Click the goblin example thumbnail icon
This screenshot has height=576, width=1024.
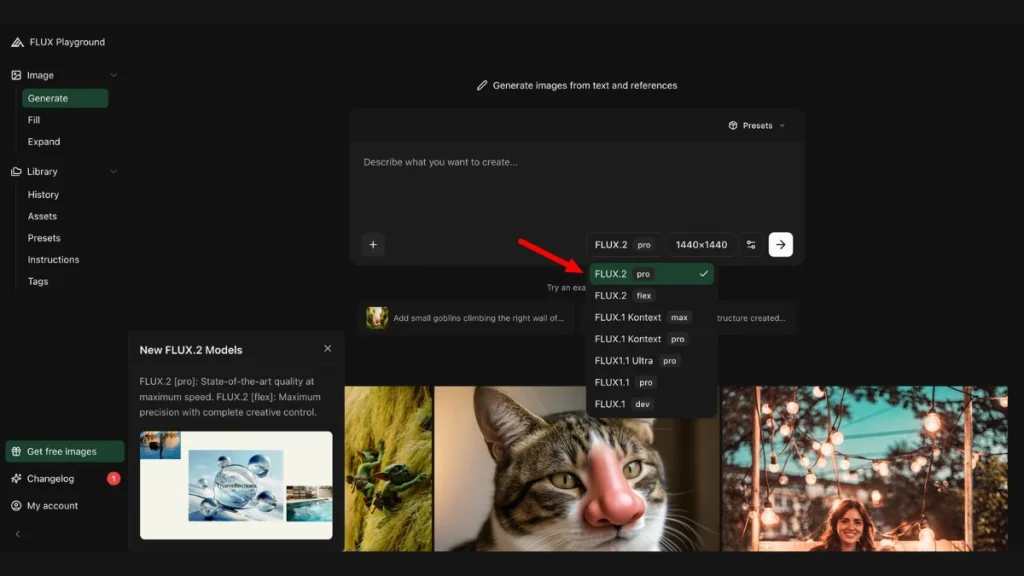pyautogui.click(x=377, y=318)
